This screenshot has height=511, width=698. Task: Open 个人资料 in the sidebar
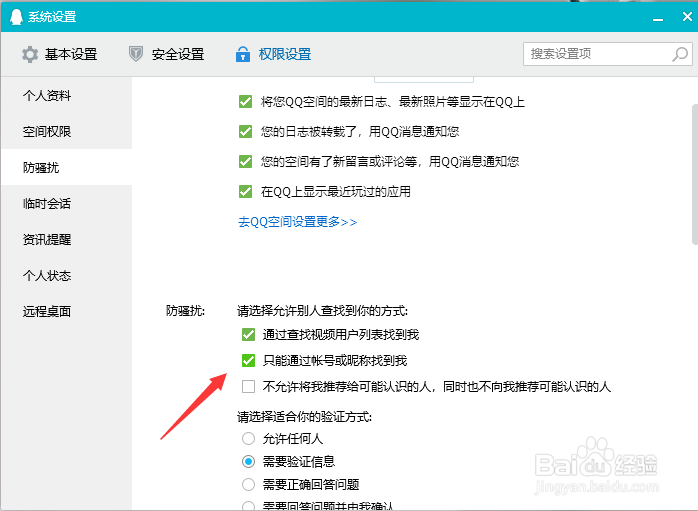(66, 95)
